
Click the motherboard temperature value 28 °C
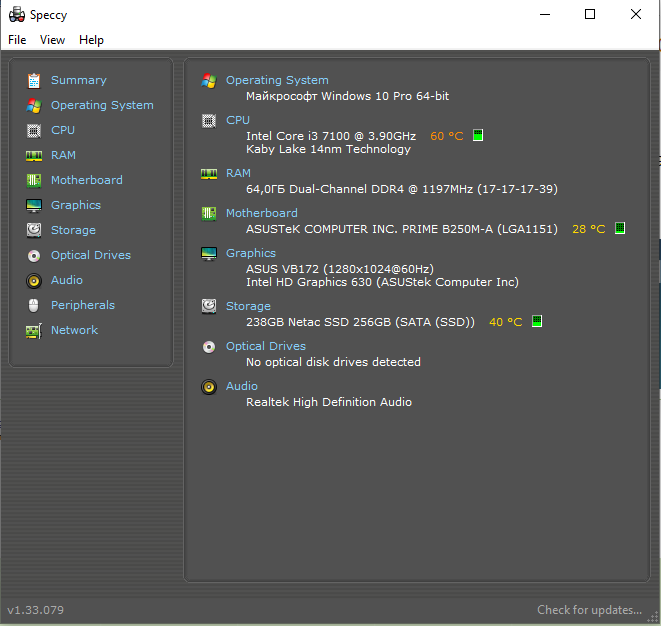tap(588, 229)
